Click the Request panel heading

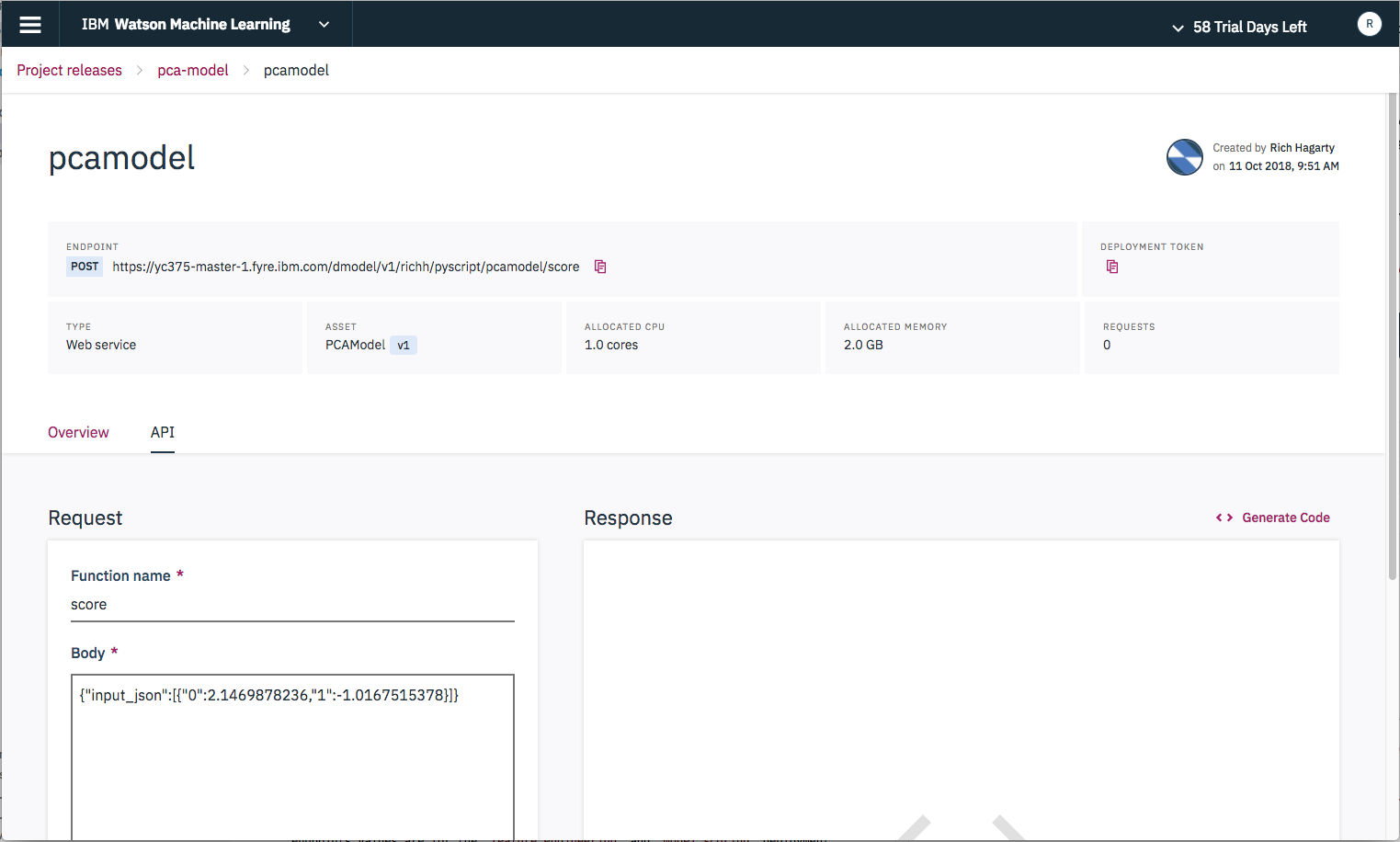click(85, 518)
